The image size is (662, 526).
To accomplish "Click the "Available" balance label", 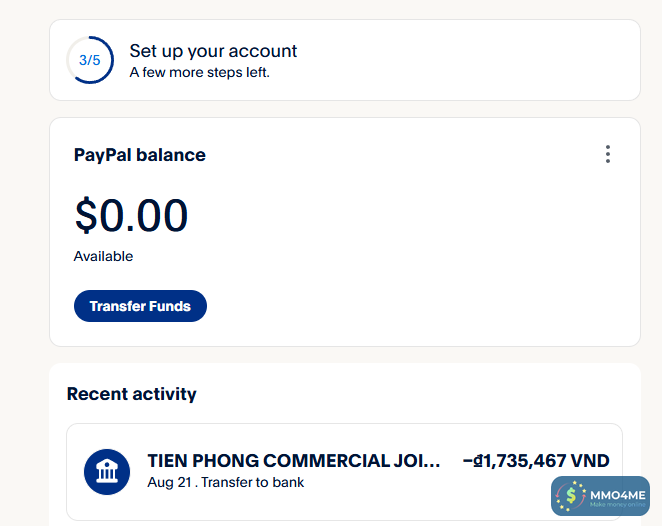I will coord(103,257).
